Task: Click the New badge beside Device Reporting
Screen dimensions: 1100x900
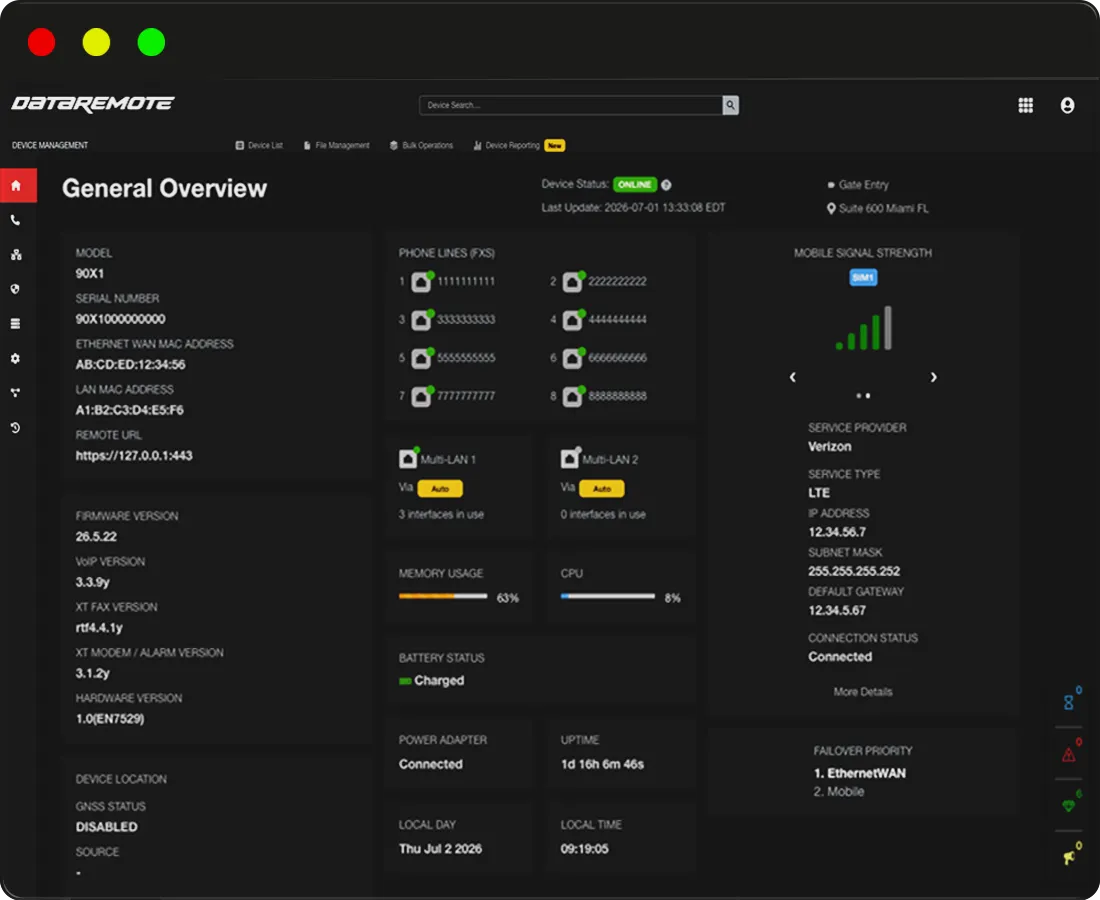Action: tap(555, 145)
